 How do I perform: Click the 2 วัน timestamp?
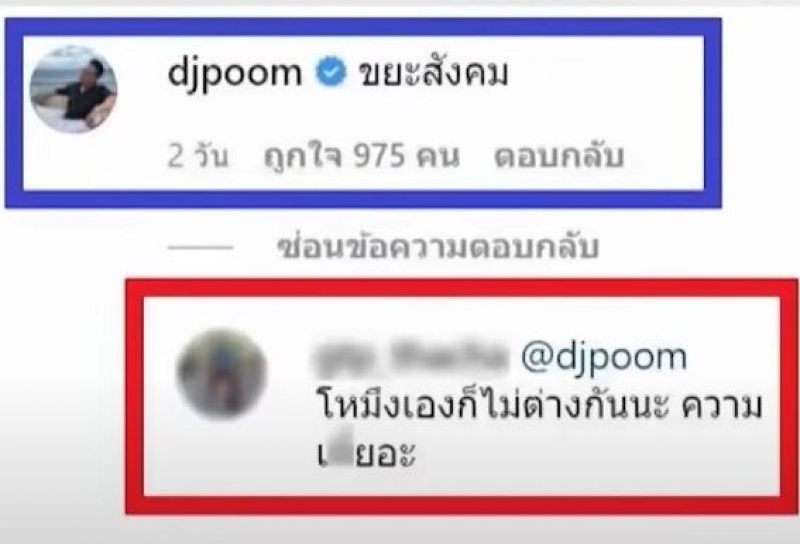point(198,156)
